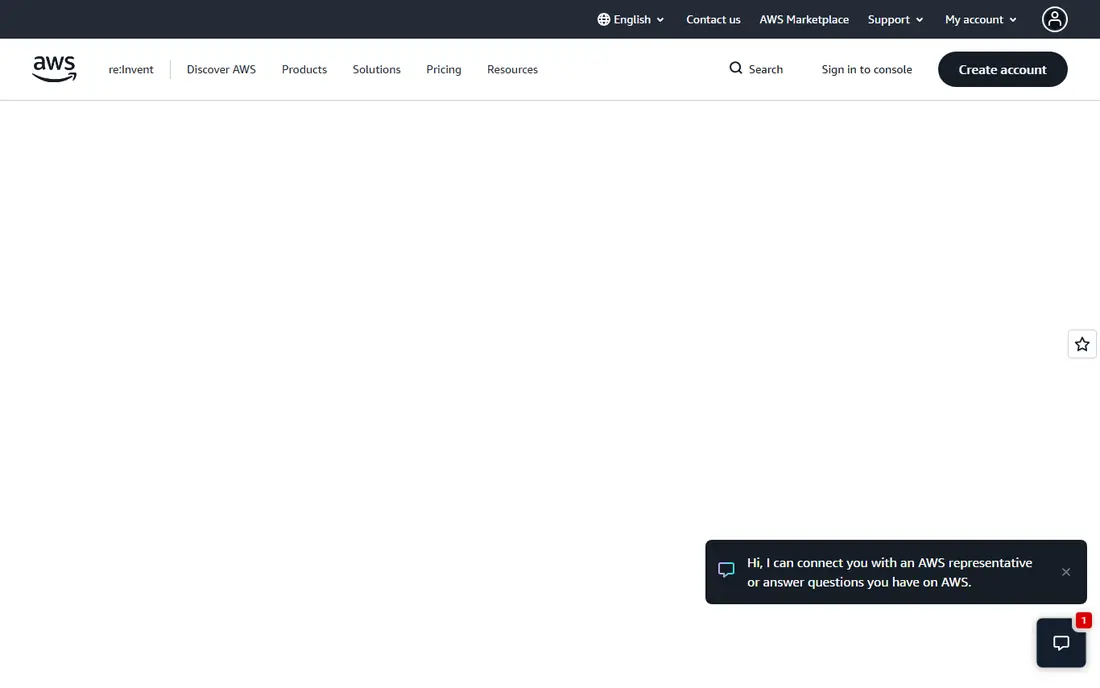Click the red notification badge on chat
The width and height of the screenshot is (1100, 688).
click(1083, 621)
